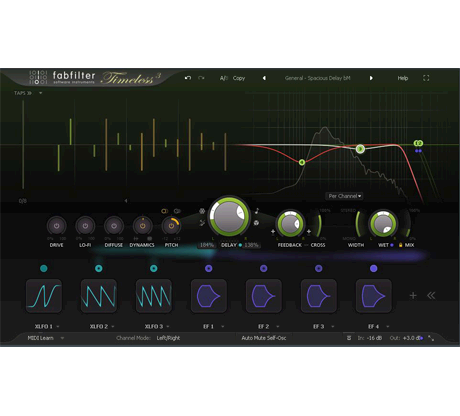Collapse modulation section with double-chevron
This screenshot has width=460, height=416.
(x=431, y=295)
